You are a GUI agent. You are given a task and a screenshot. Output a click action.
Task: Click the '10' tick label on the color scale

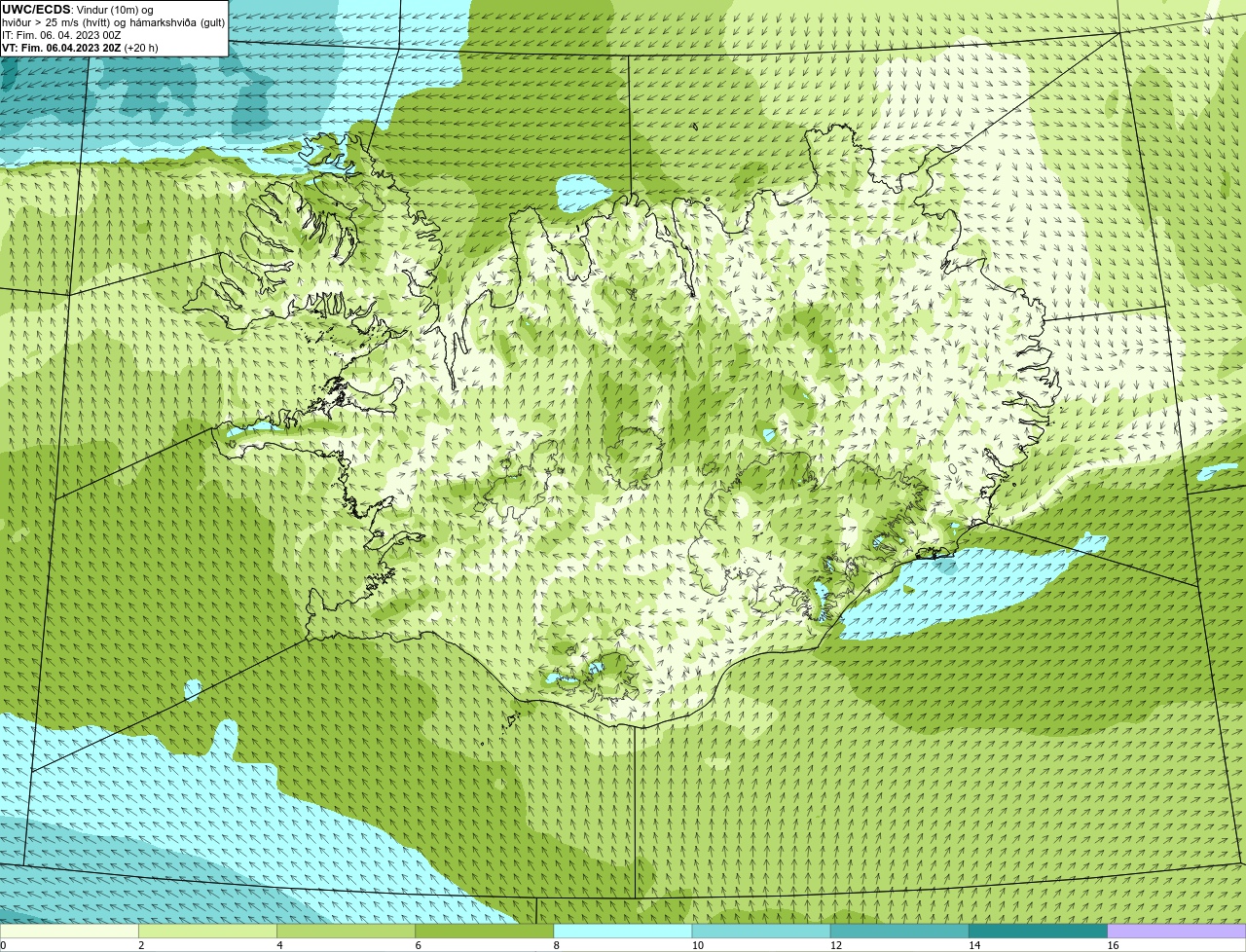click(x=697, y=945)
